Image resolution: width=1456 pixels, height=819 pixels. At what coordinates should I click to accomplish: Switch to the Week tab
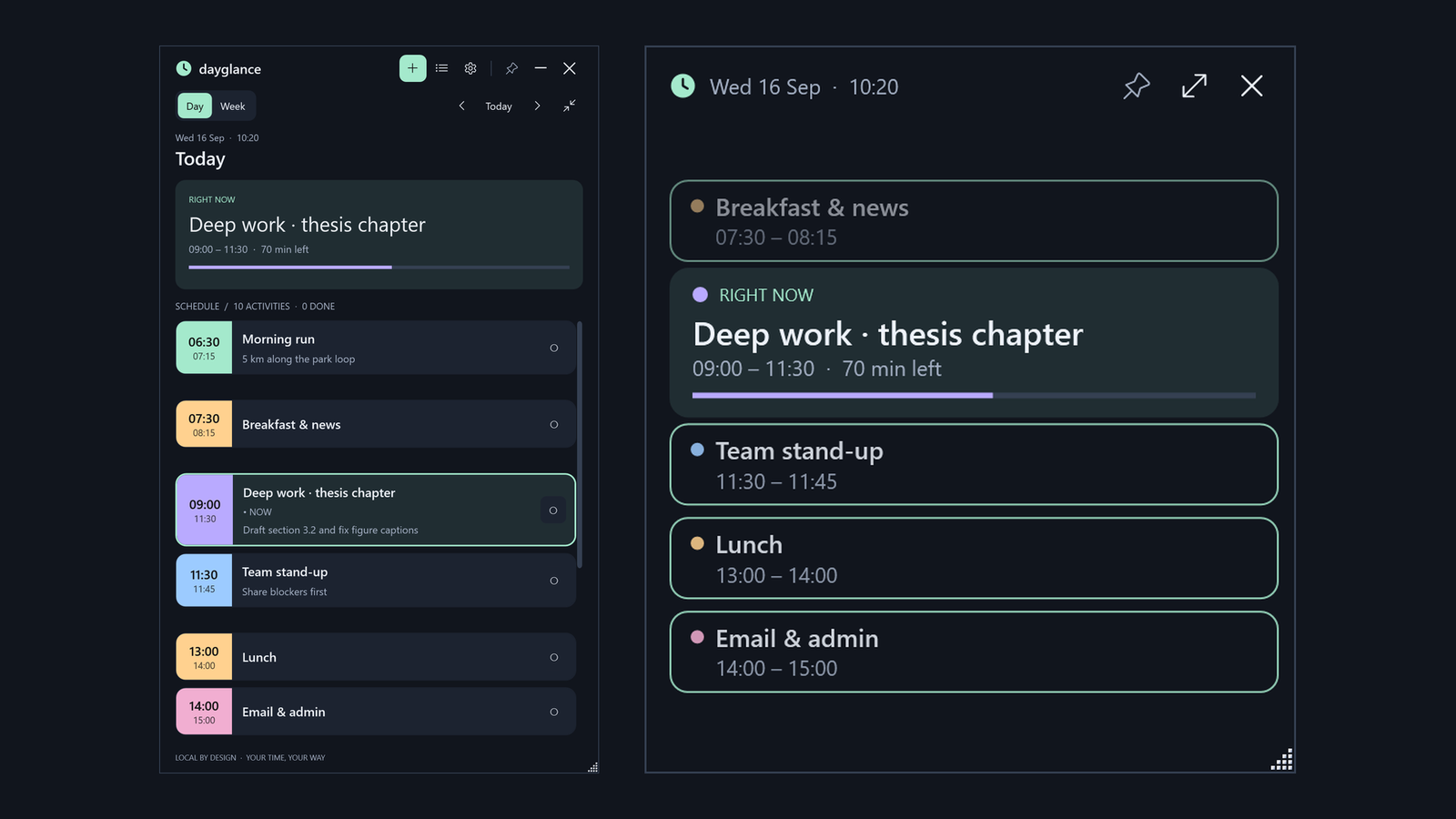click(233, 106)
